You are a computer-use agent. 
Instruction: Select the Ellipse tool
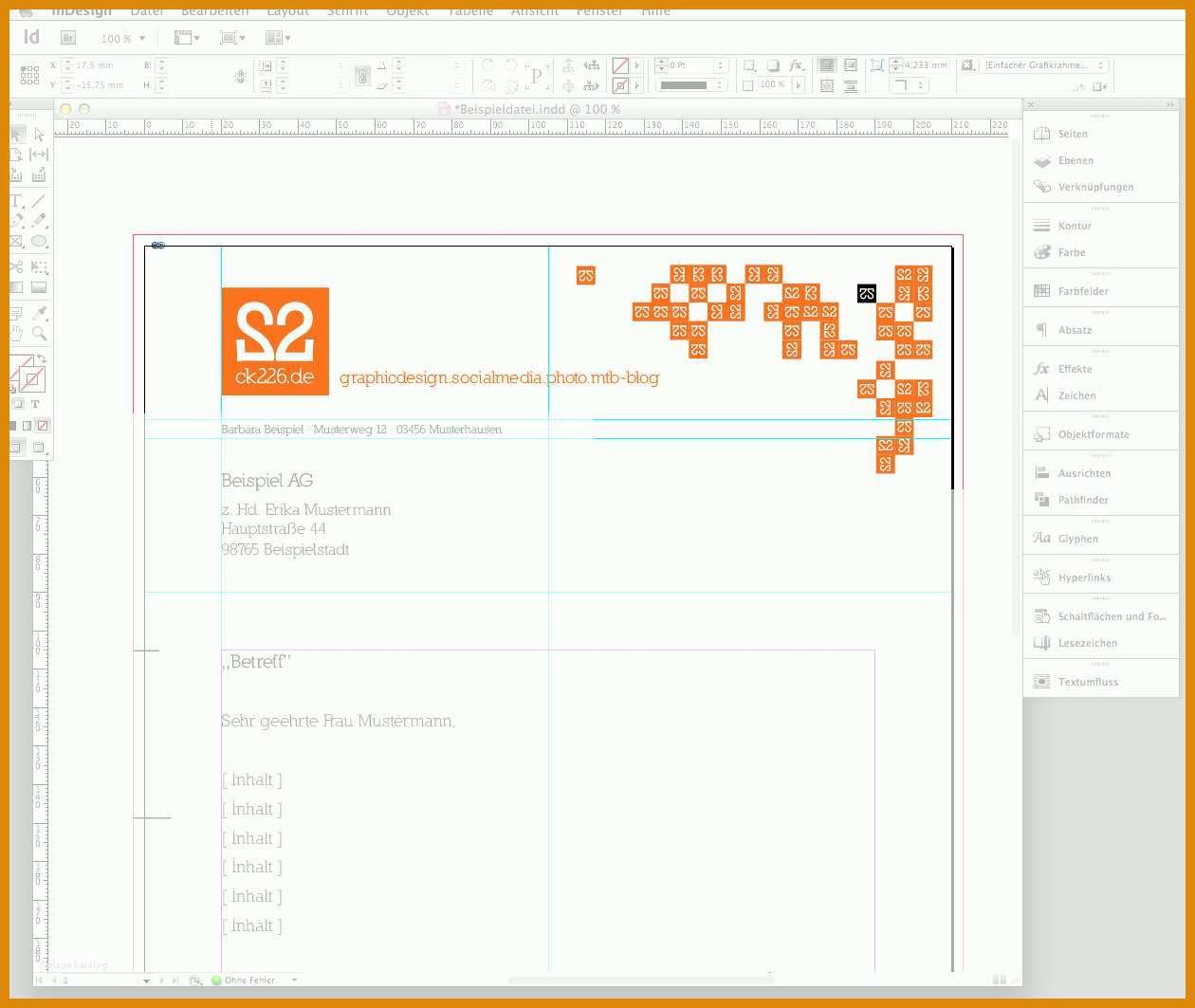39,241
